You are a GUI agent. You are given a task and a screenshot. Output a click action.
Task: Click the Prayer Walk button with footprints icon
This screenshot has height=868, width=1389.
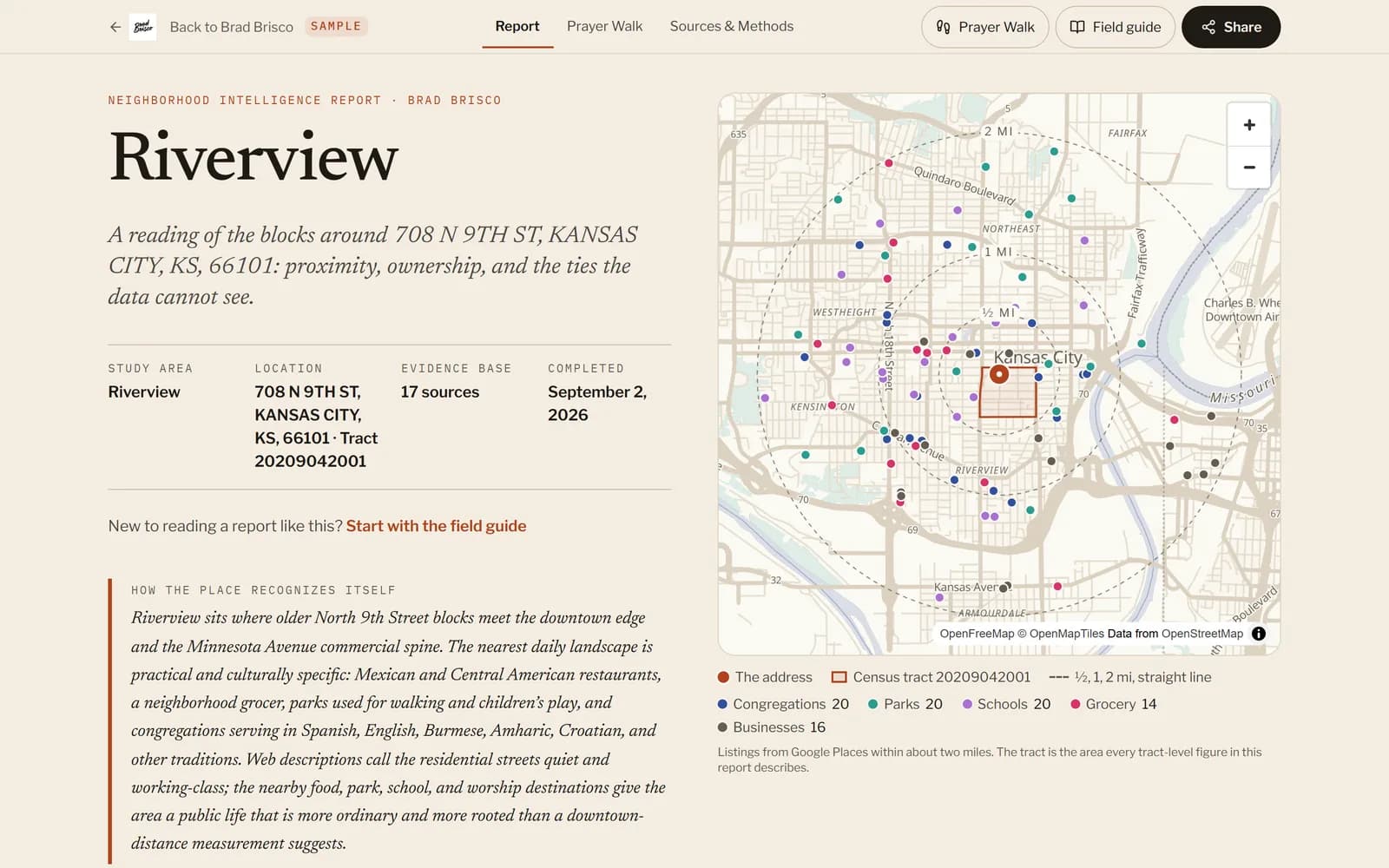point(984,27)
